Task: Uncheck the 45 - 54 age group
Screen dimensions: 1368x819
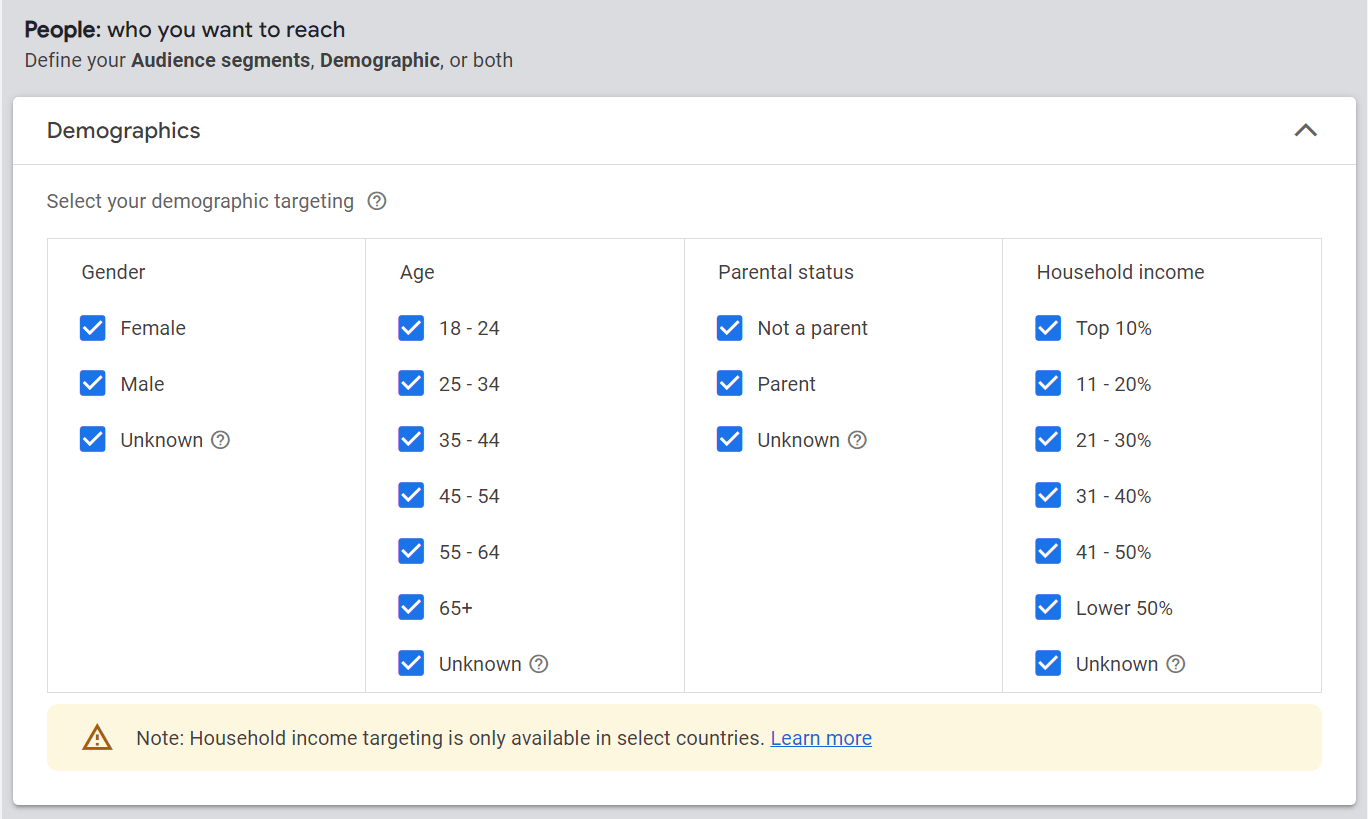Action: click(x=411, y=495)
